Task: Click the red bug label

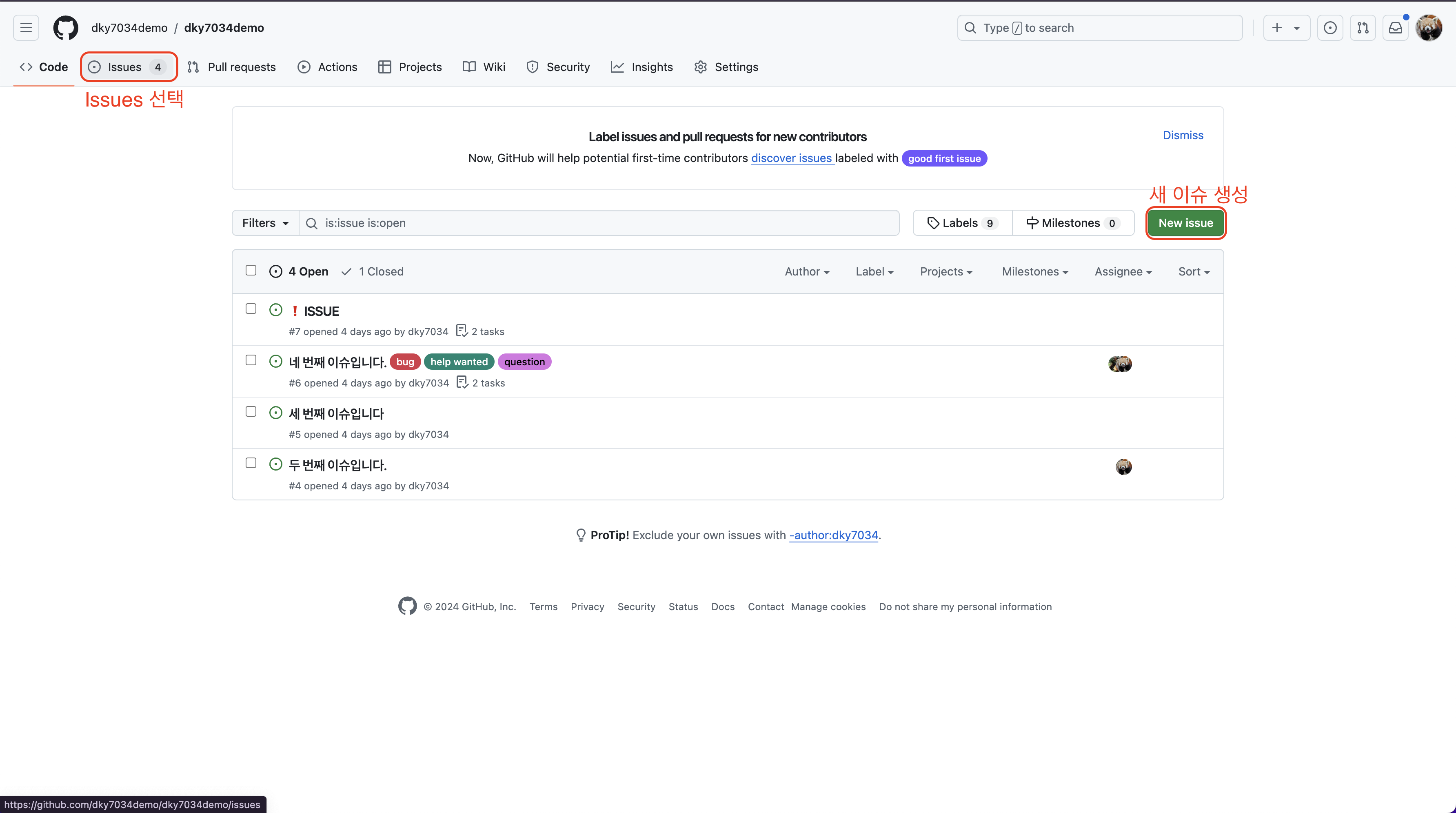Action: pyautogui.click(x=405, y=362)
